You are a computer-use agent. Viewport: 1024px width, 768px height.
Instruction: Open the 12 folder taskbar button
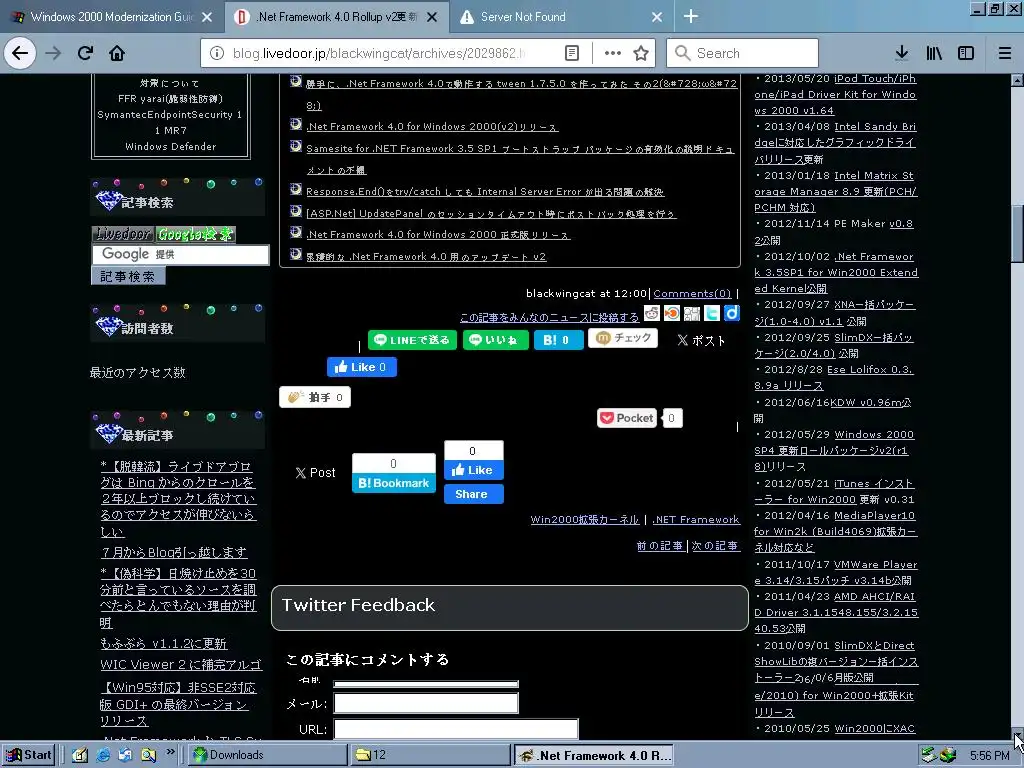click(x=430, y=755)
